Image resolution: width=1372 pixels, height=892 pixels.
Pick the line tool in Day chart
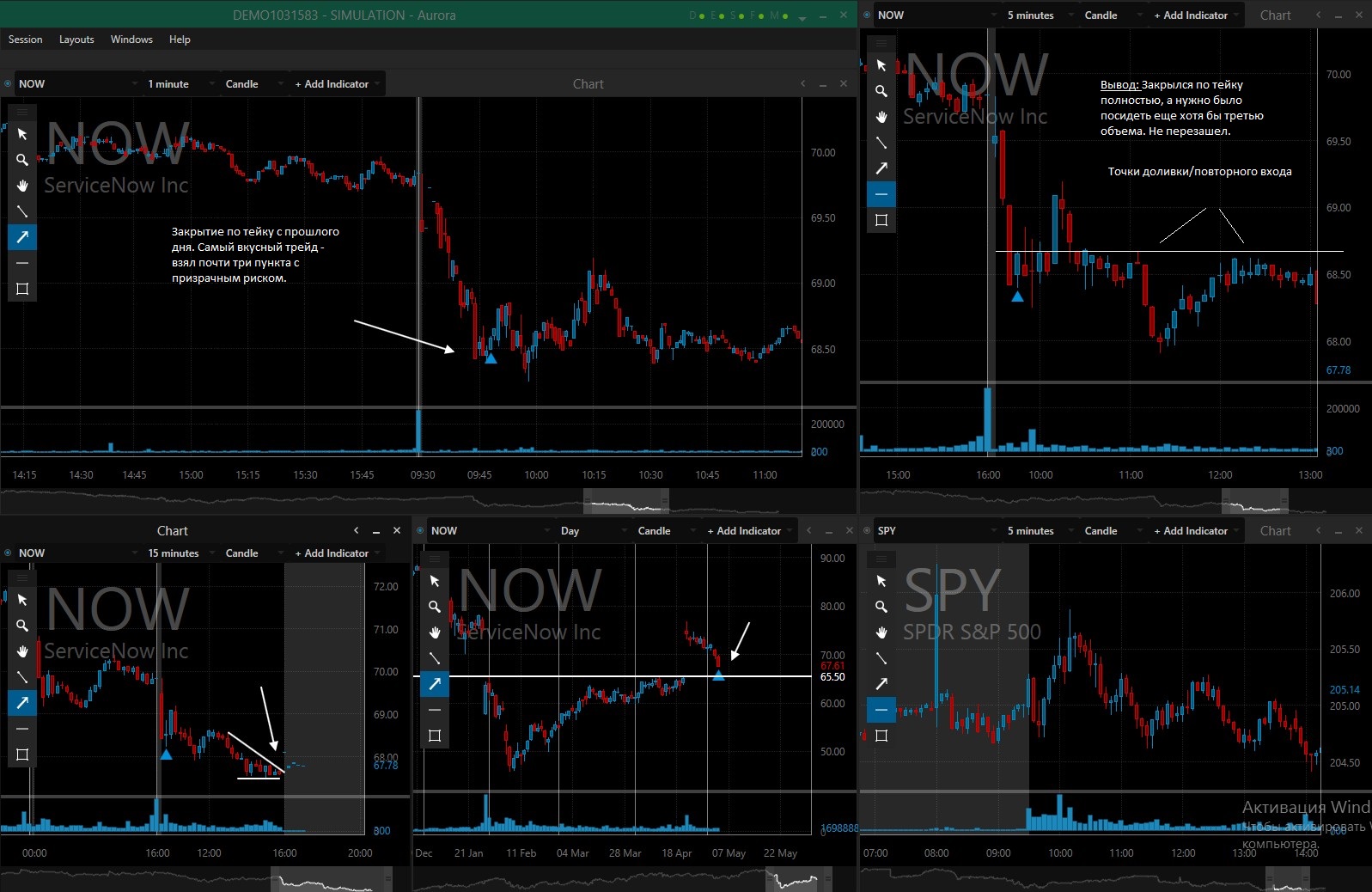tap(435, 658)
